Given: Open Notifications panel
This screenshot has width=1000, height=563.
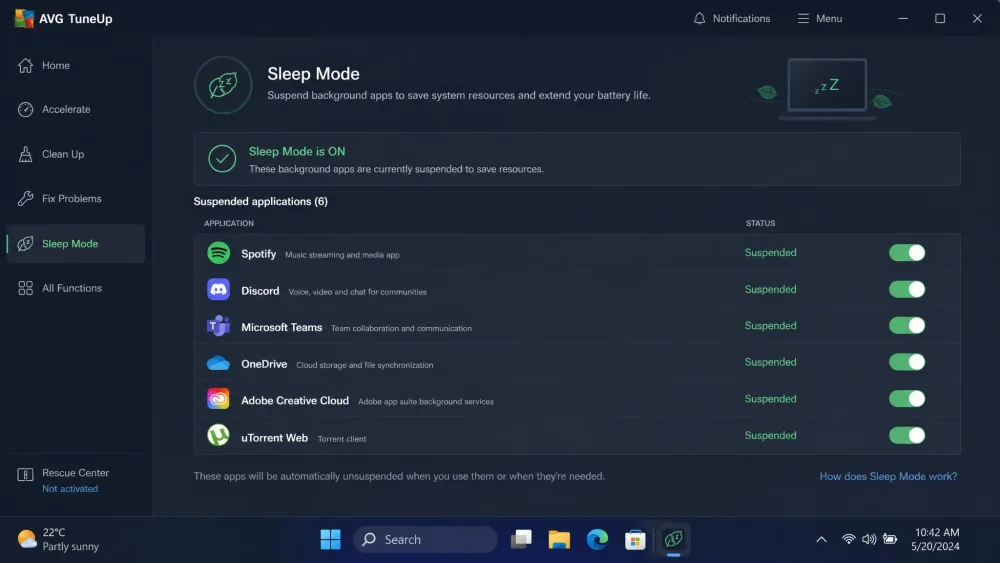Looking at the screenshot, I should coord(732,18).
